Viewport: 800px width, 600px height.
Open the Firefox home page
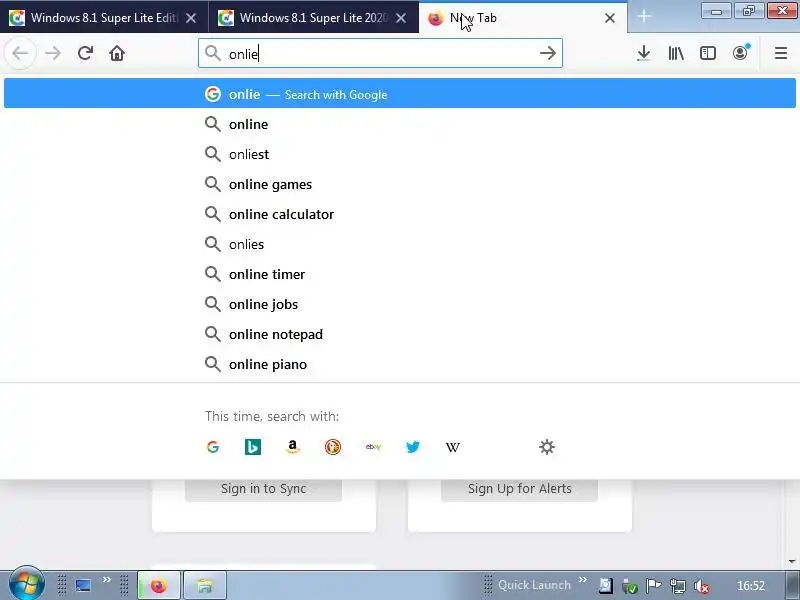[117, 53]
